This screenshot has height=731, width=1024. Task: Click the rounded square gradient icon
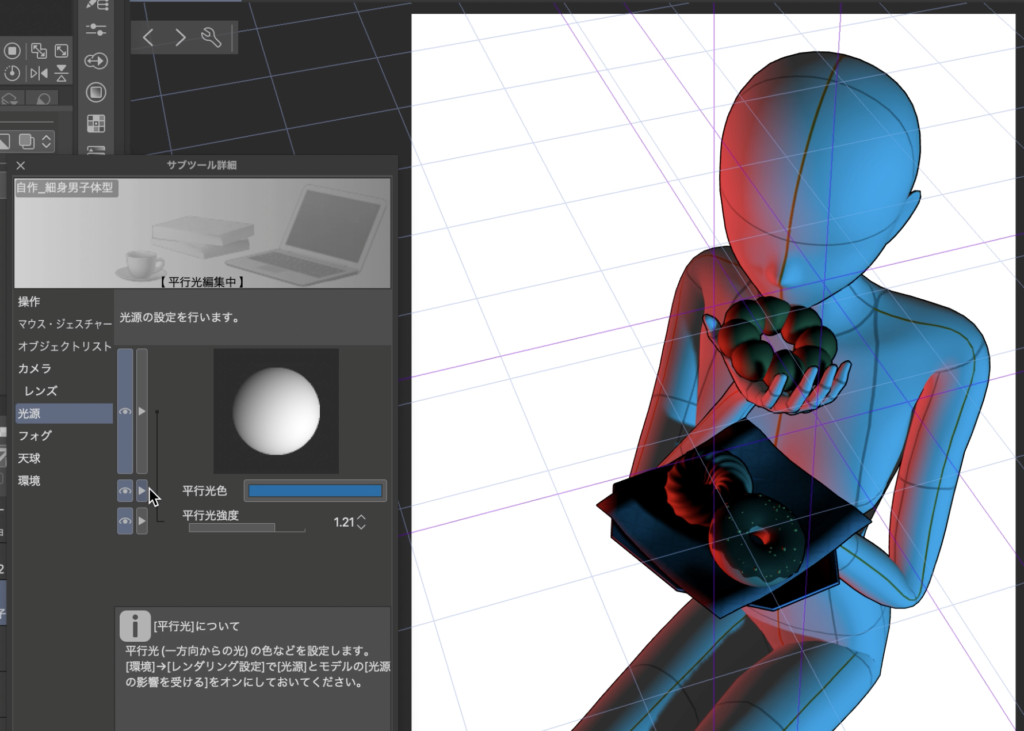tap(96, 92)
